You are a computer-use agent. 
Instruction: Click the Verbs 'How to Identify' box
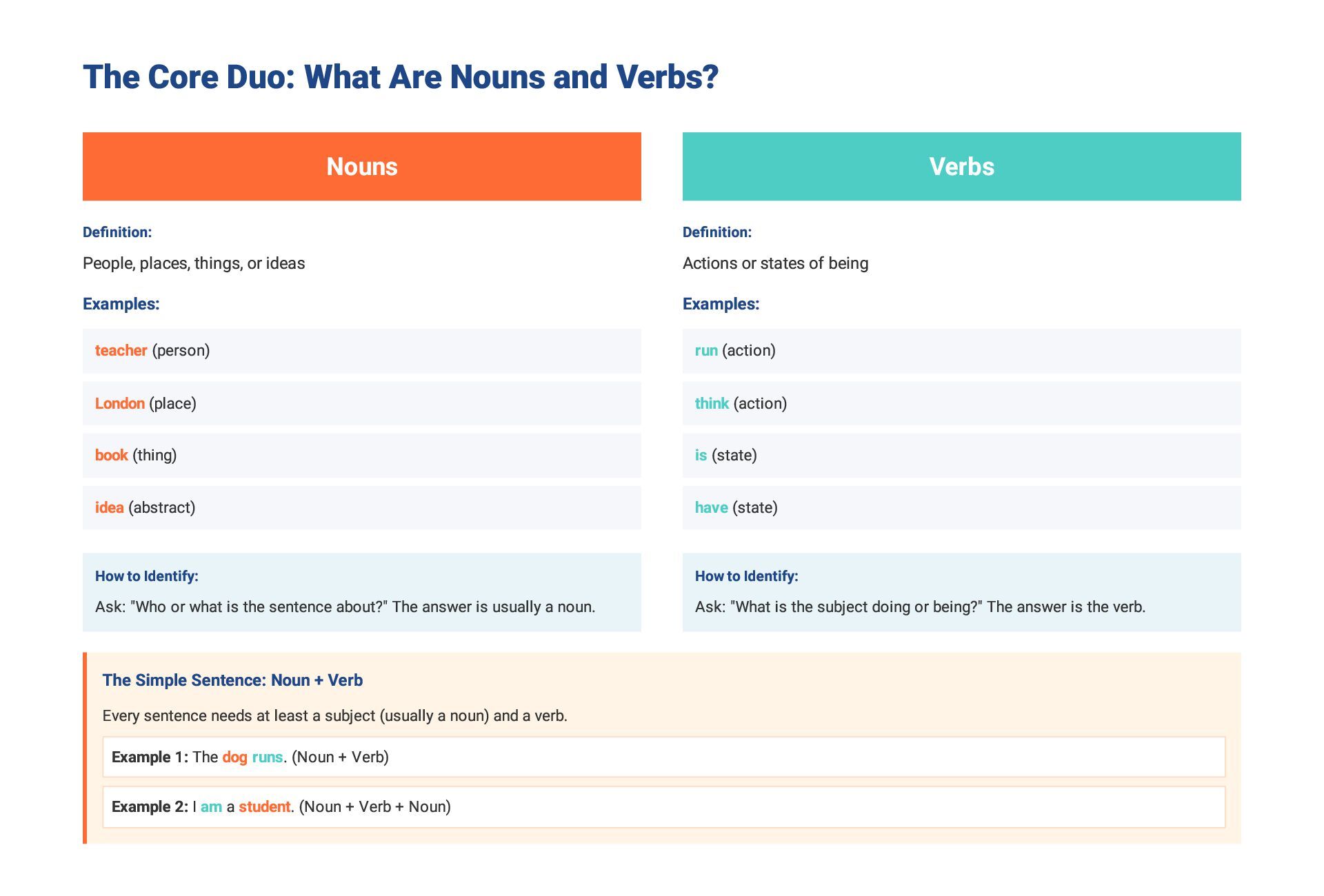pos(962,592)
